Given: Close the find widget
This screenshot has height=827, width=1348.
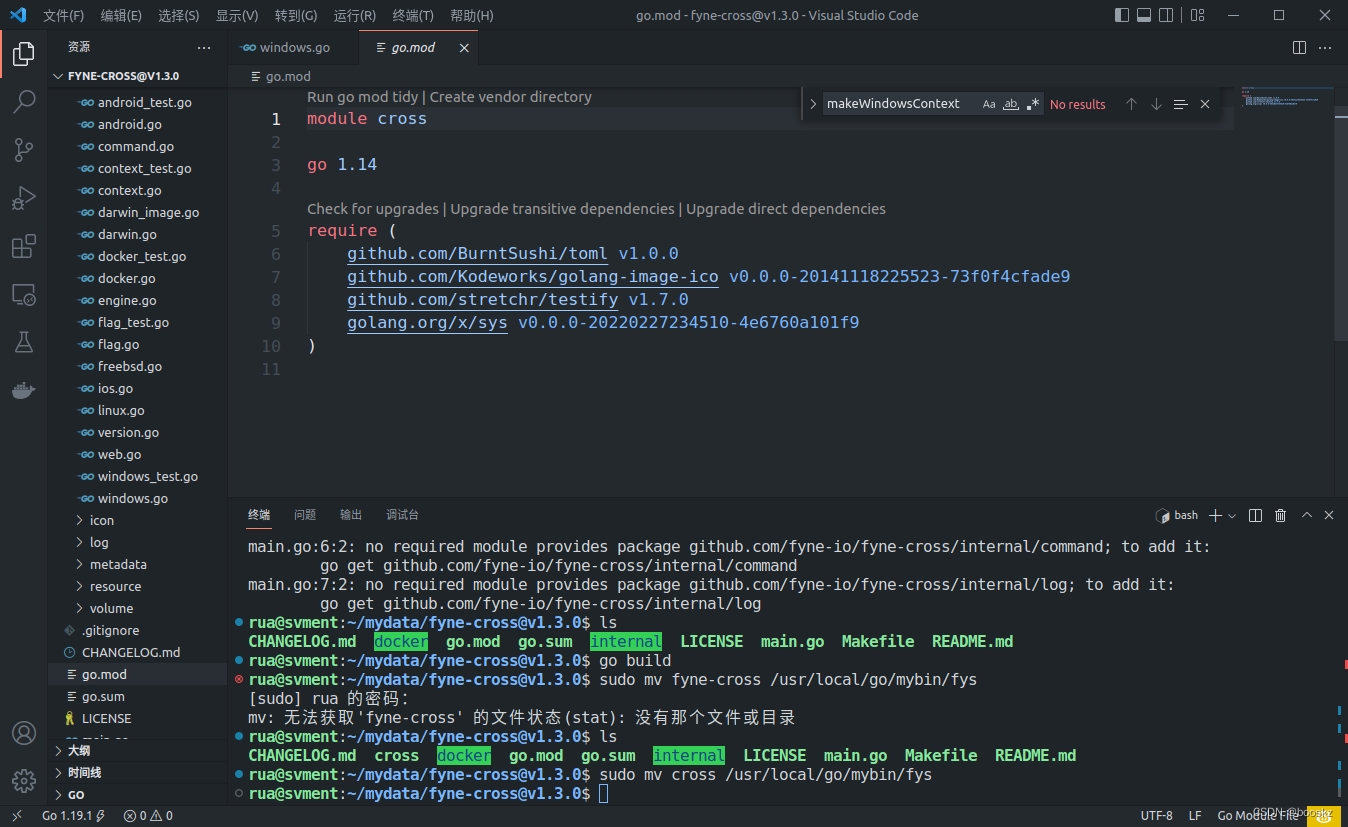Looking at the screenshot, I should click(x=1205, y=104).
